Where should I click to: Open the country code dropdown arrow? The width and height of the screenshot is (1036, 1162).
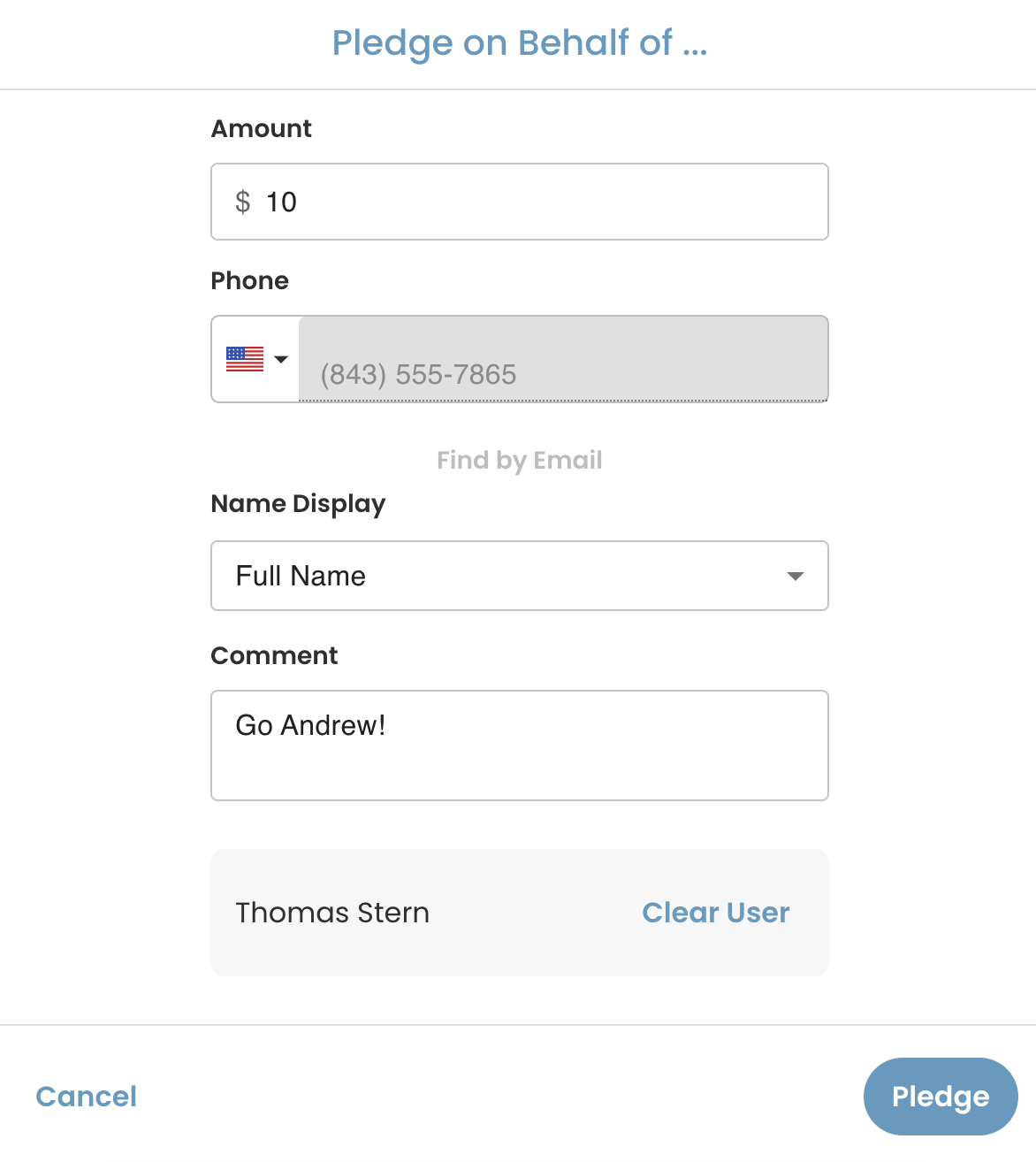[x=281, y=359]
